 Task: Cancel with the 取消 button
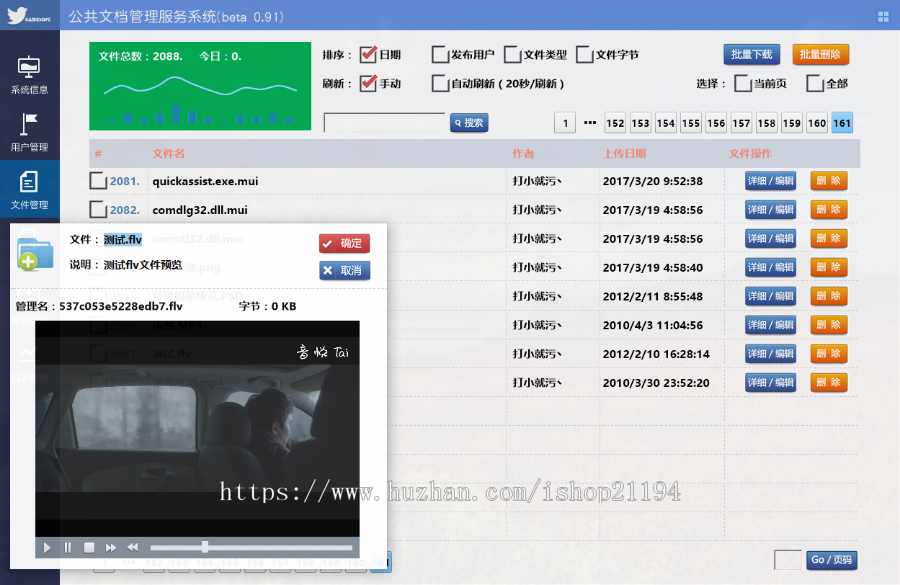click(x=344, y=270)
